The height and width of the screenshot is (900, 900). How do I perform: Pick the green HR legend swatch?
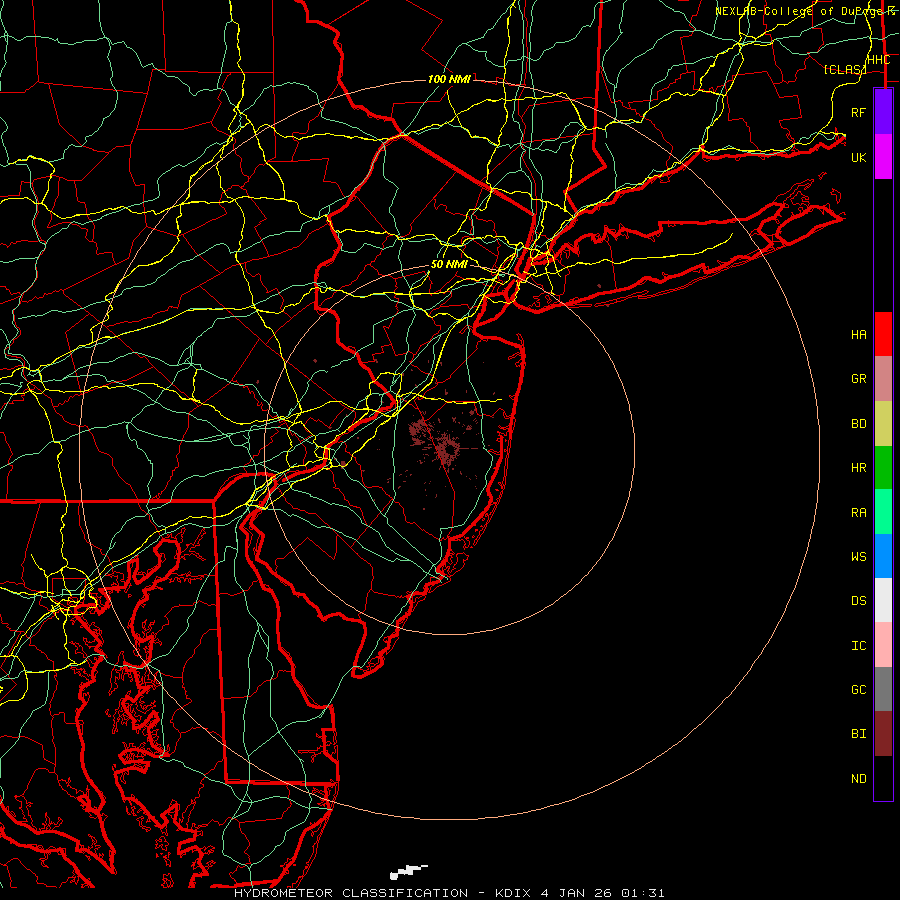(883, 468)
